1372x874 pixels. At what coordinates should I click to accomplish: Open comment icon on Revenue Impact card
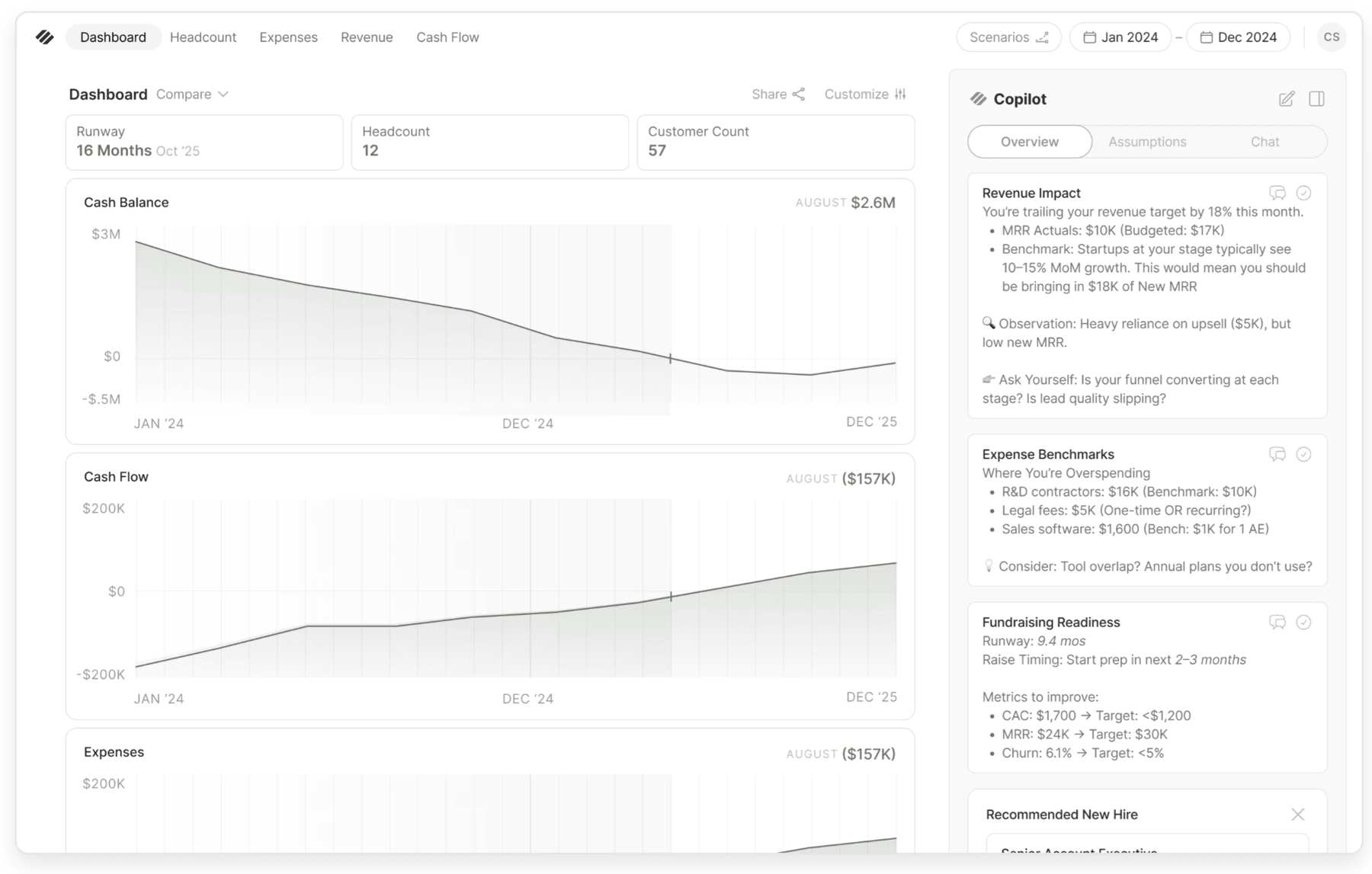click(x=1277, y=193)
